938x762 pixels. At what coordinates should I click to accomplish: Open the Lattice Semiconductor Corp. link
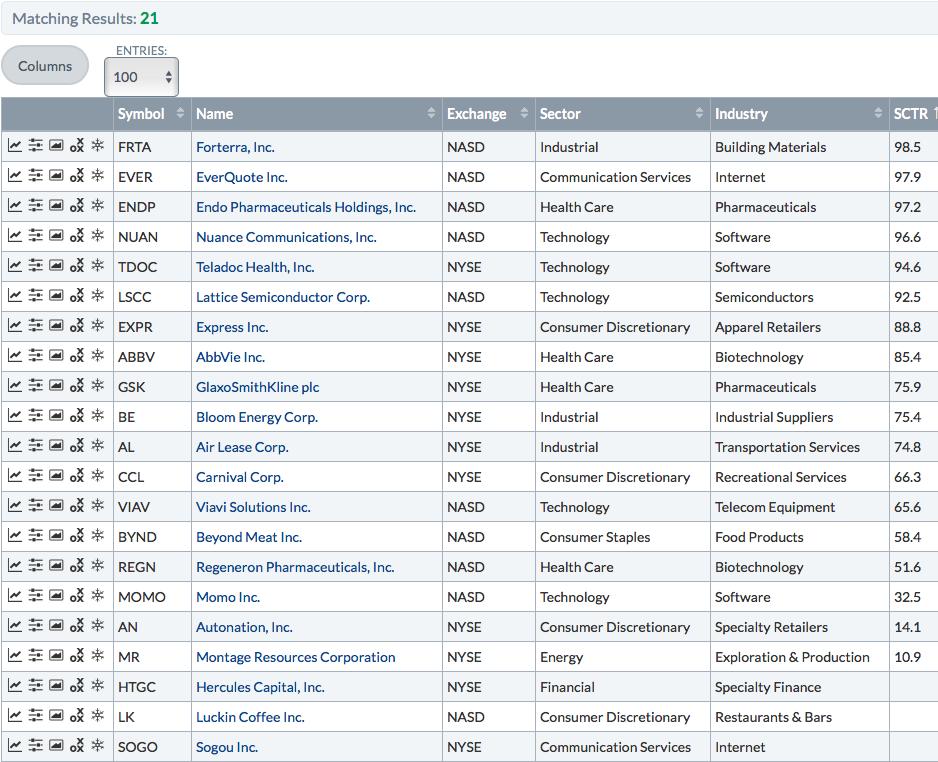282,297
